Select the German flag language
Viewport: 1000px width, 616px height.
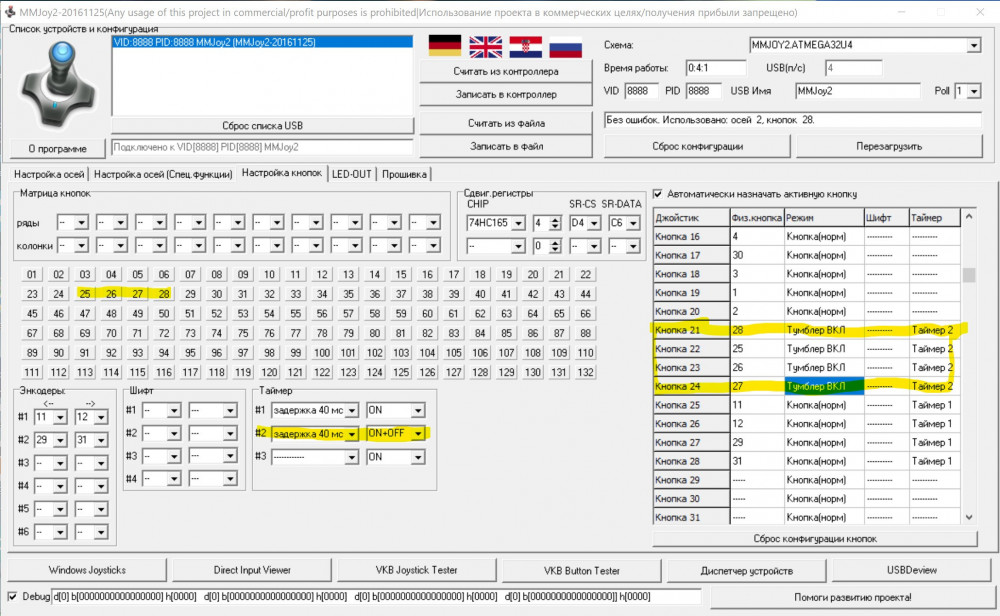click(443, 46)
